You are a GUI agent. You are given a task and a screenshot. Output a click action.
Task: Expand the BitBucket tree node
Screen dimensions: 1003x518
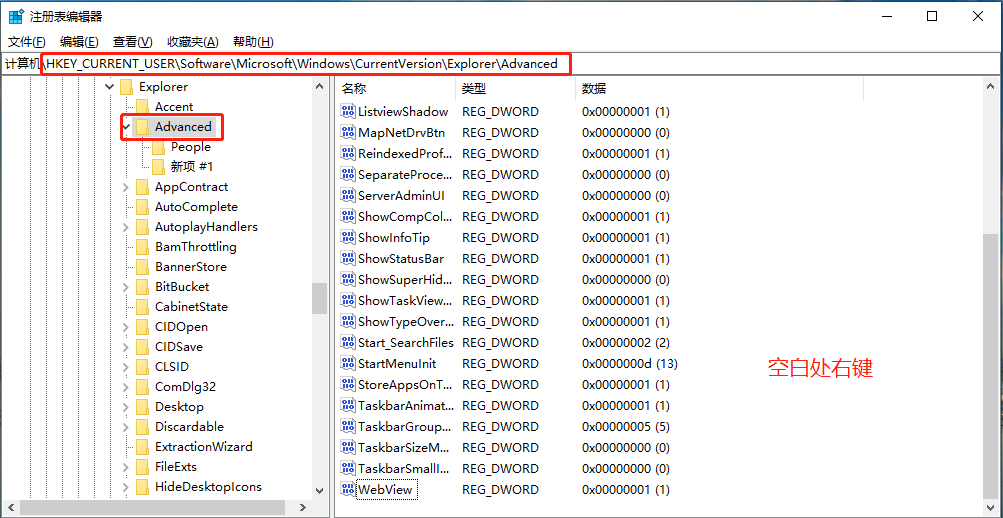(x=125, y=286)
